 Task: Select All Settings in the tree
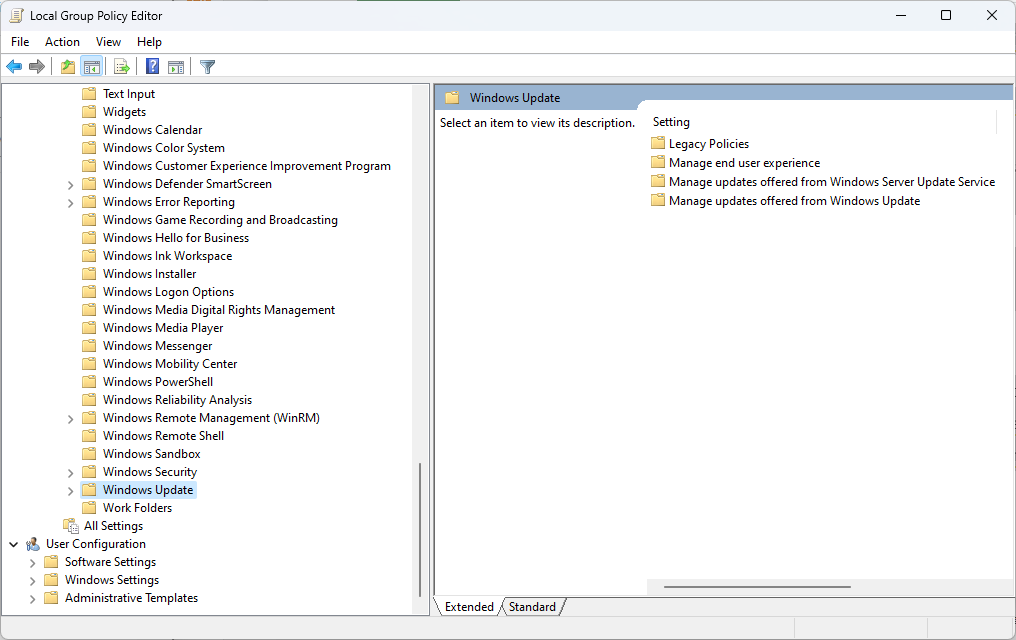(113, 526)
